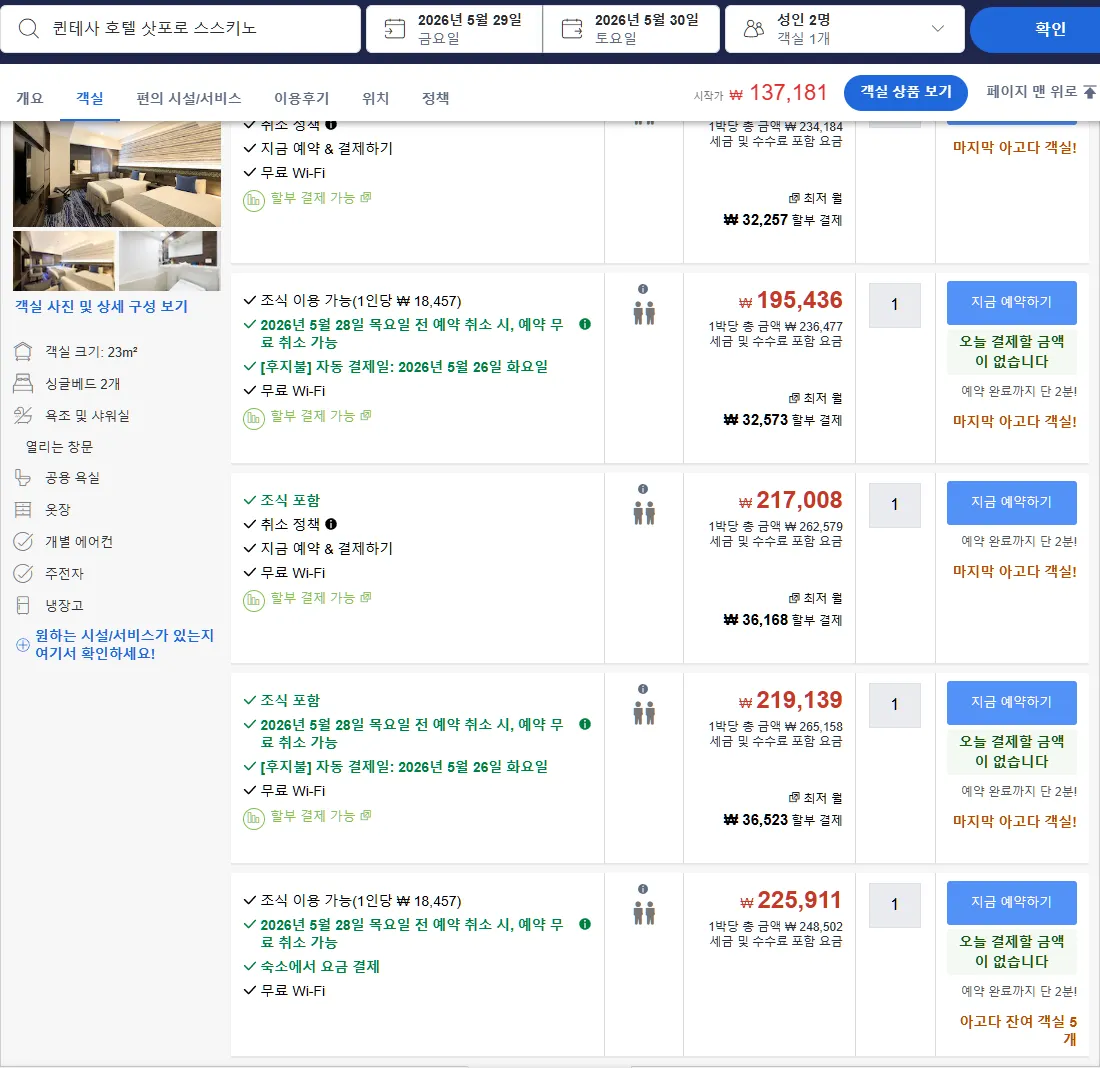The width and height of the screenshot is (1100, 1068).
Task: Click the two-guest occupancy icon in ₩219,139 row
Action: pyautogui.click(x=644, y=713)
